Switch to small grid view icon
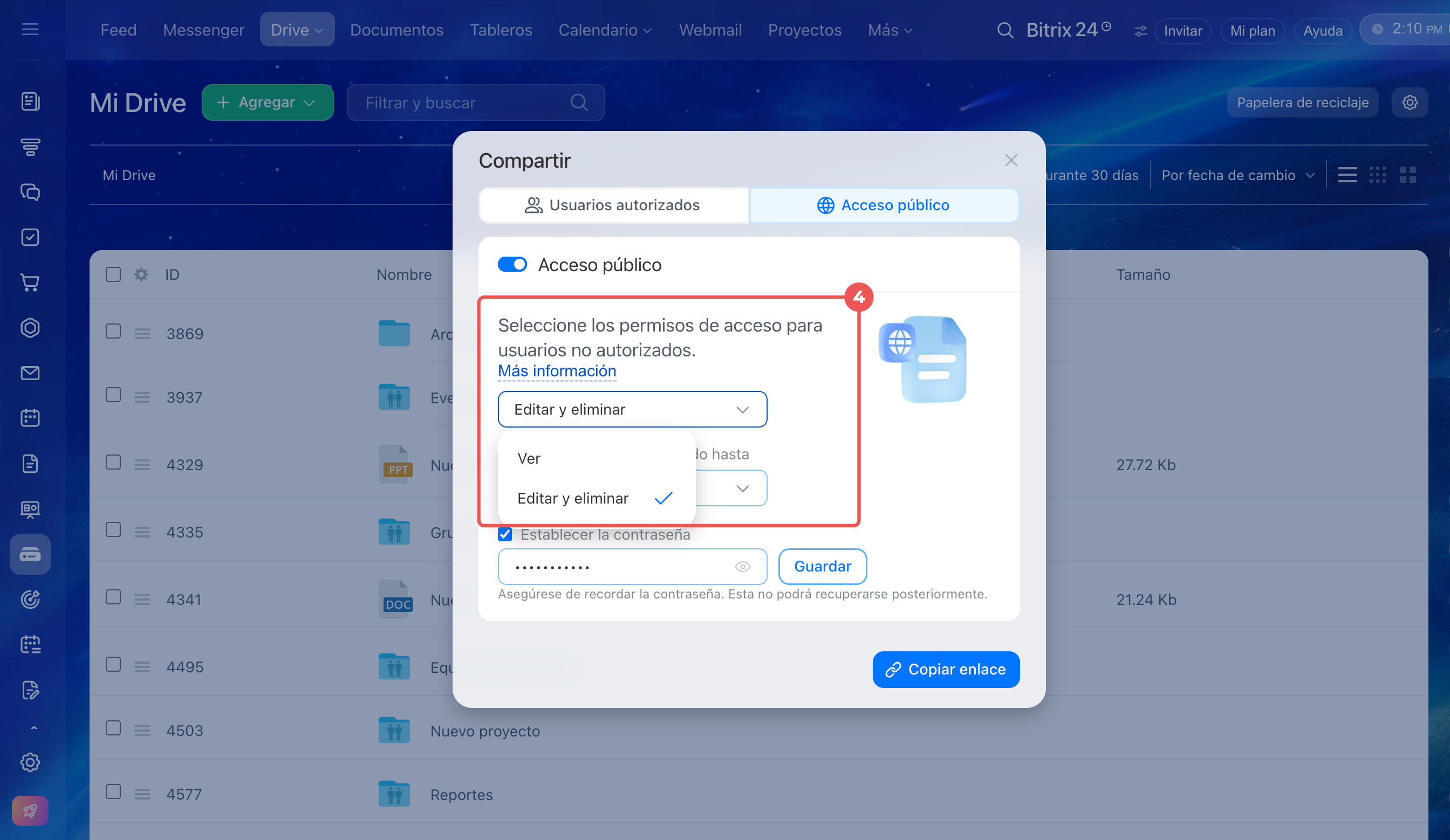 click(x=1378, y=175)
